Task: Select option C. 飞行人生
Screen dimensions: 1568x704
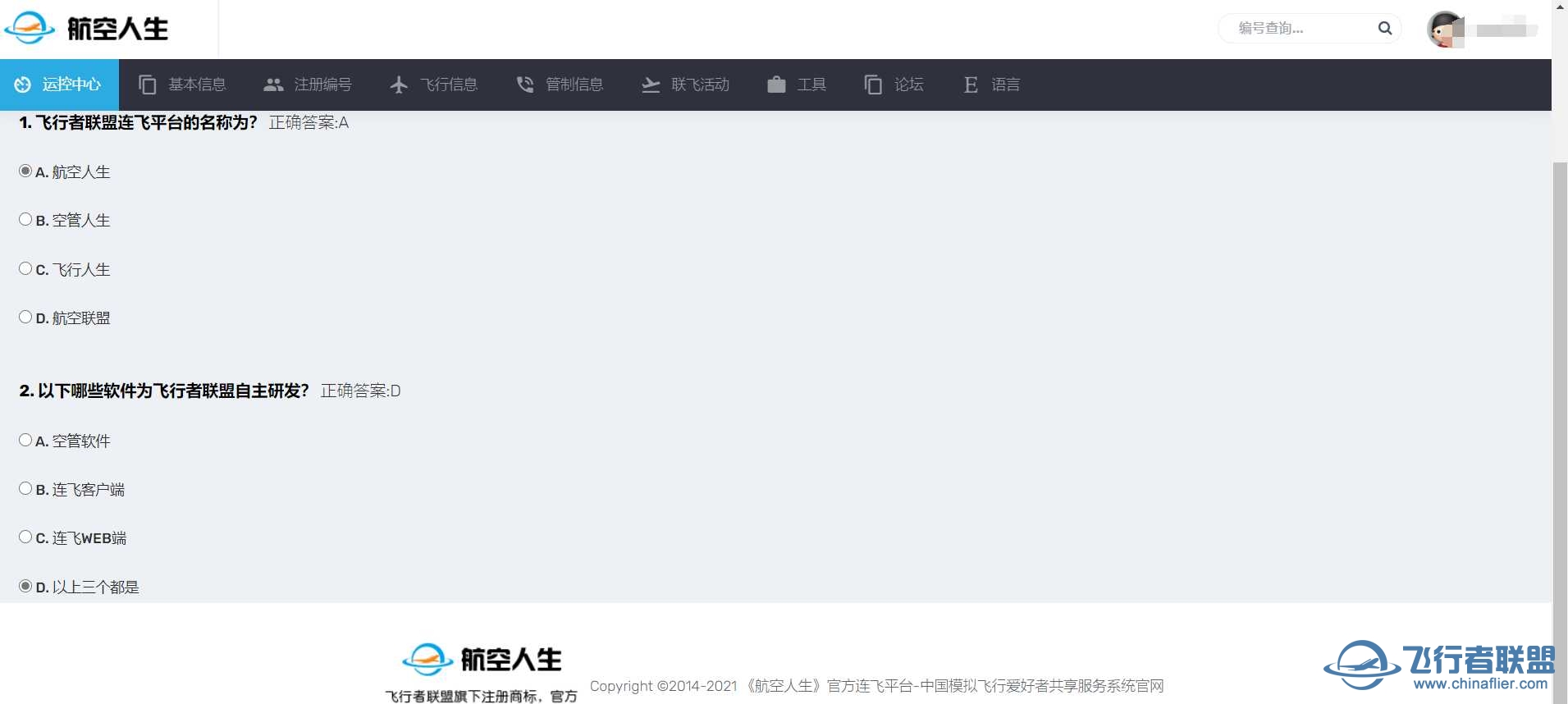Action: [25, 268]
